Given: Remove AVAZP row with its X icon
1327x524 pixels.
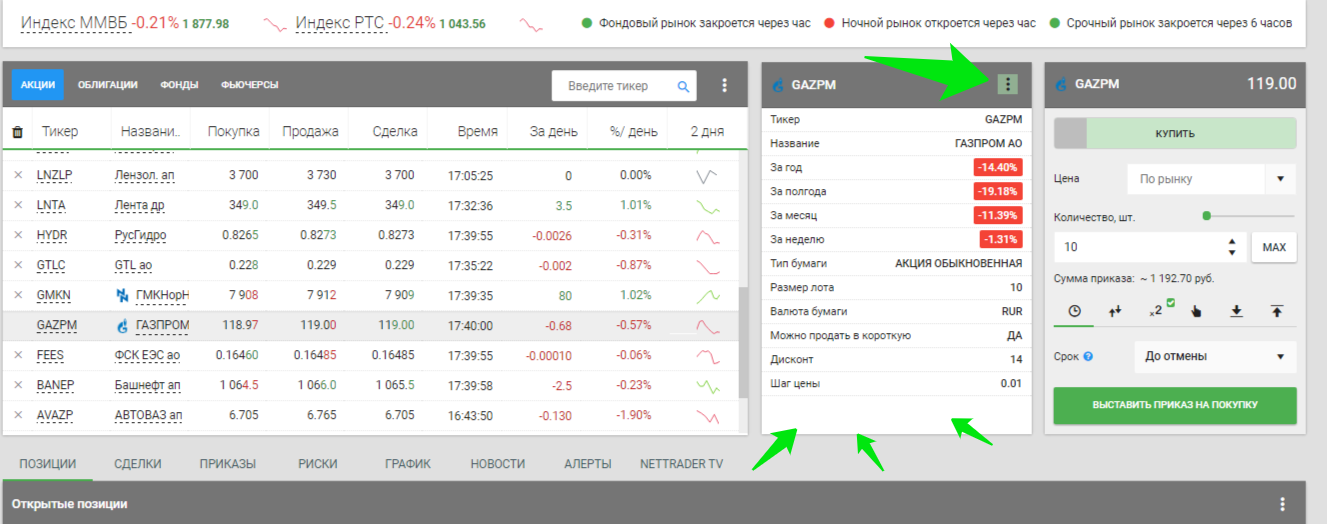Looking at the screenshot, I should click(x=18, y=415).
